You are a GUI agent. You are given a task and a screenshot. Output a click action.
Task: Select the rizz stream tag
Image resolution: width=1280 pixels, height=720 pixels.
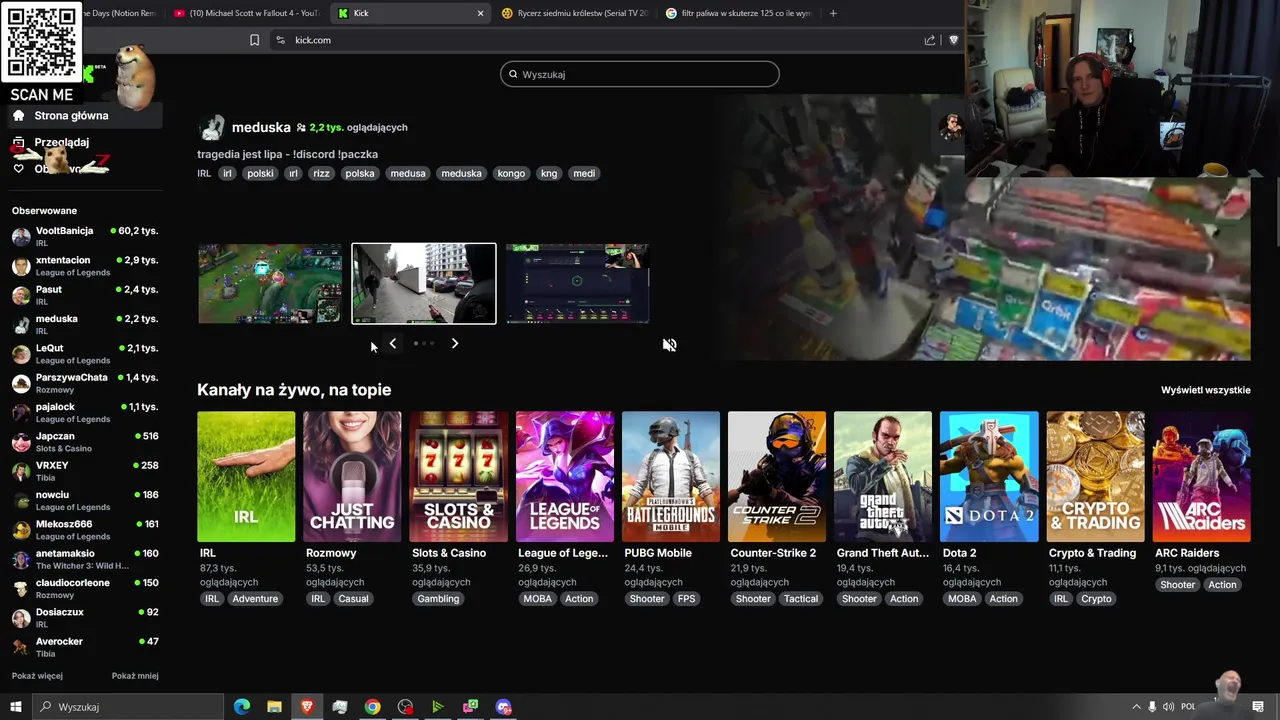pos(321,173)
